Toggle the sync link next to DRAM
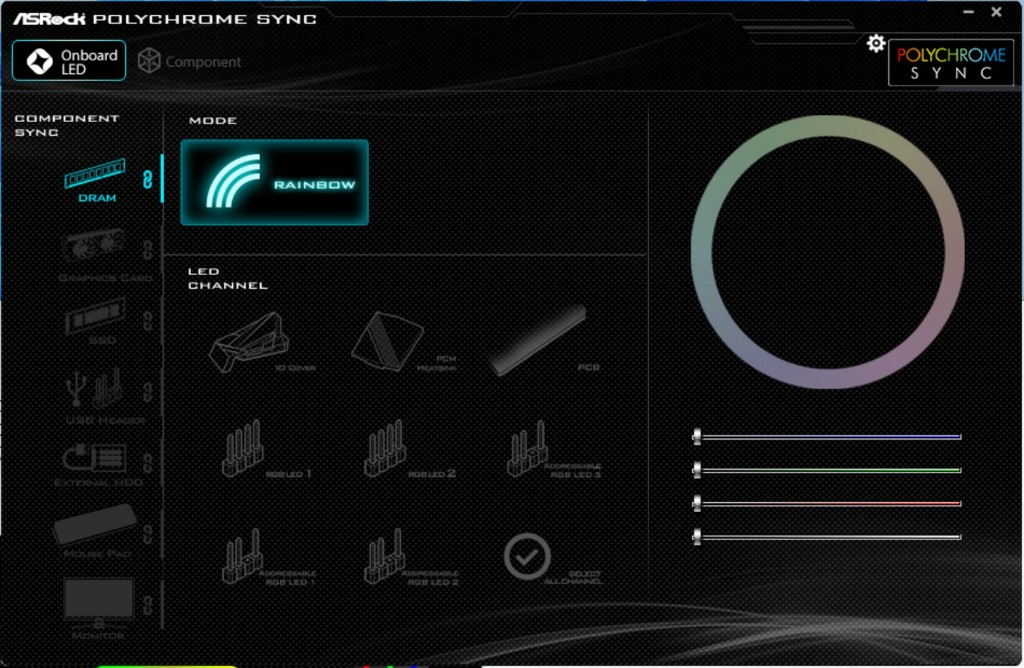This screenshot has width=1024, height=668. pos(147,179)
